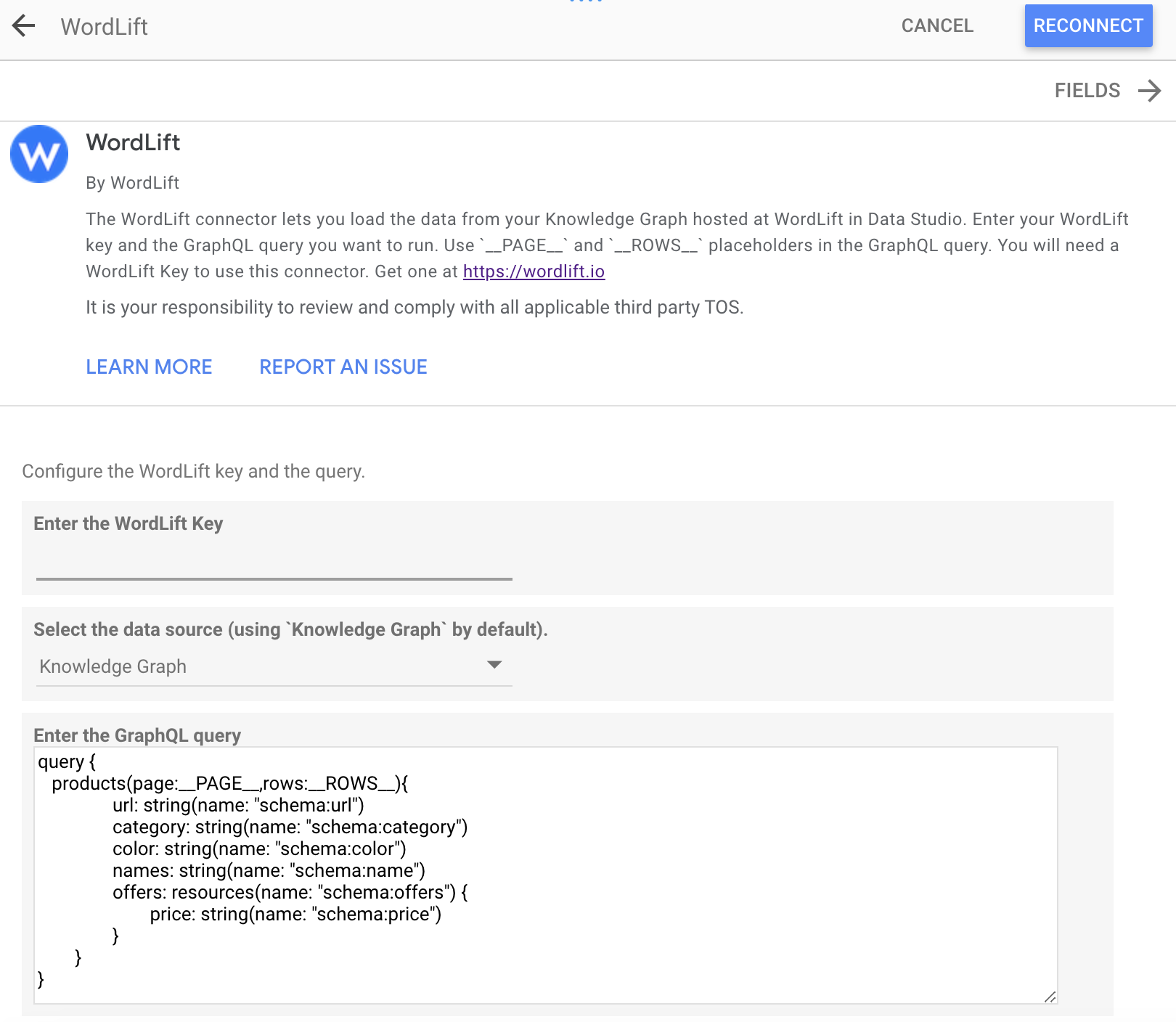Click the WordLift connector heading
The image size is (1176, 1022).
[x=133, y=142]
